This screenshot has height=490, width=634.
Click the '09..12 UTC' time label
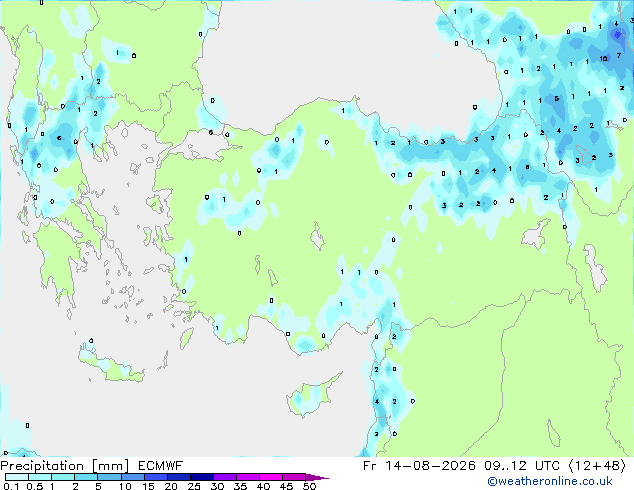(x=522, y=466)
